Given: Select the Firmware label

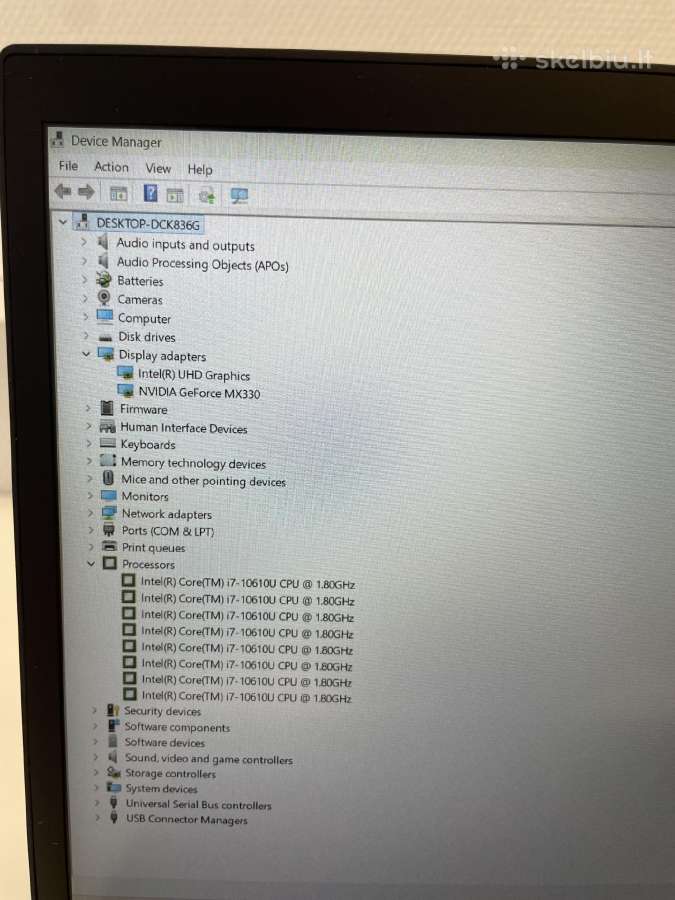Looking at the screenshot, I should pyautogui.click(x=143, y=409).
